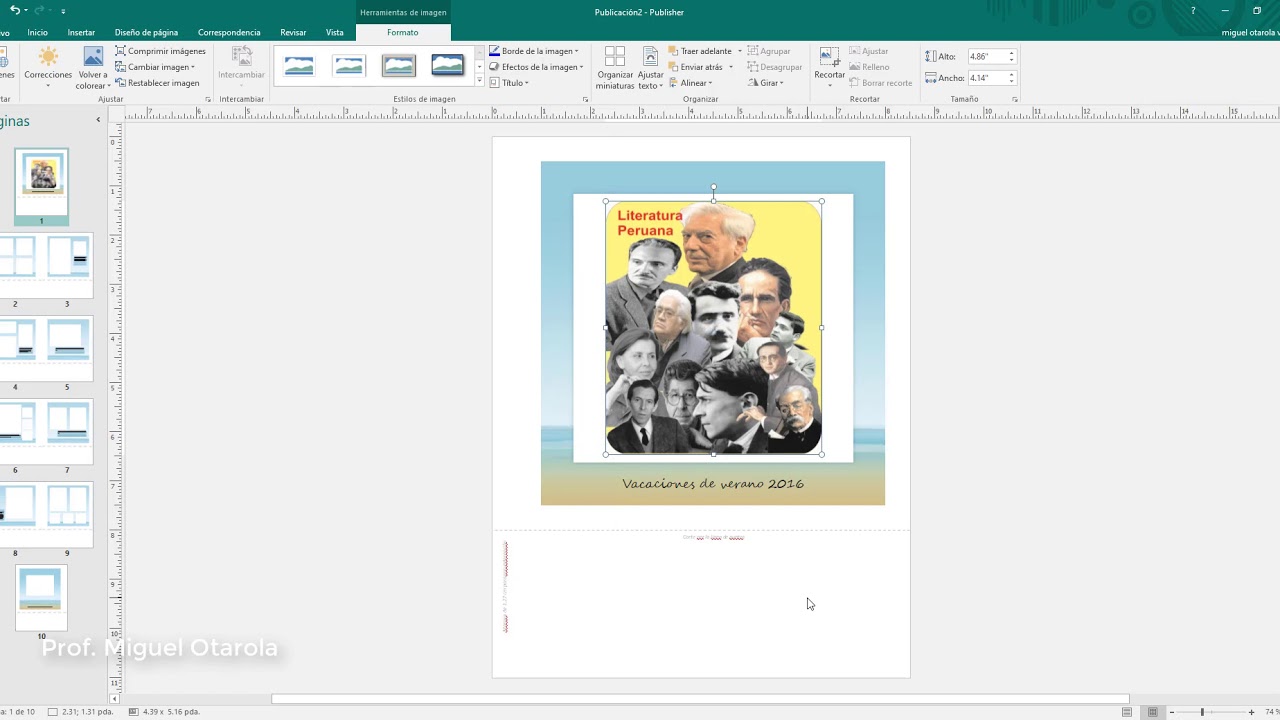The image size is (1280, 720).
Task: Click Traer adelante
Action: tap(700, 51)
